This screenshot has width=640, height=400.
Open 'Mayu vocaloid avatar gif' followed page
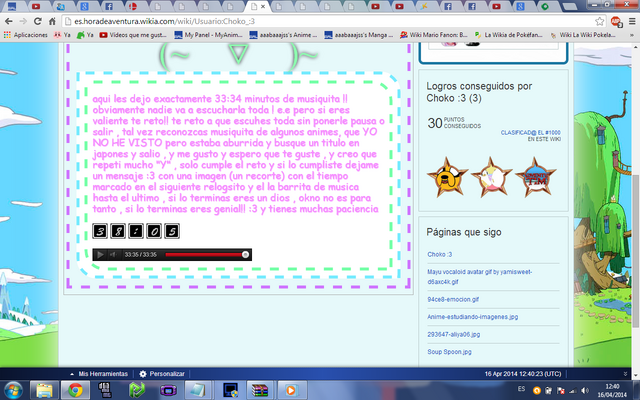(480, 276)
